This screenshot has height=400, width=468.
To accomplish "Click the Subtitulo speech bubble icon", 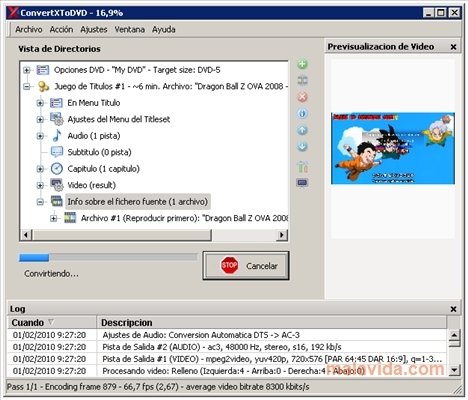I will click(57, 152).
